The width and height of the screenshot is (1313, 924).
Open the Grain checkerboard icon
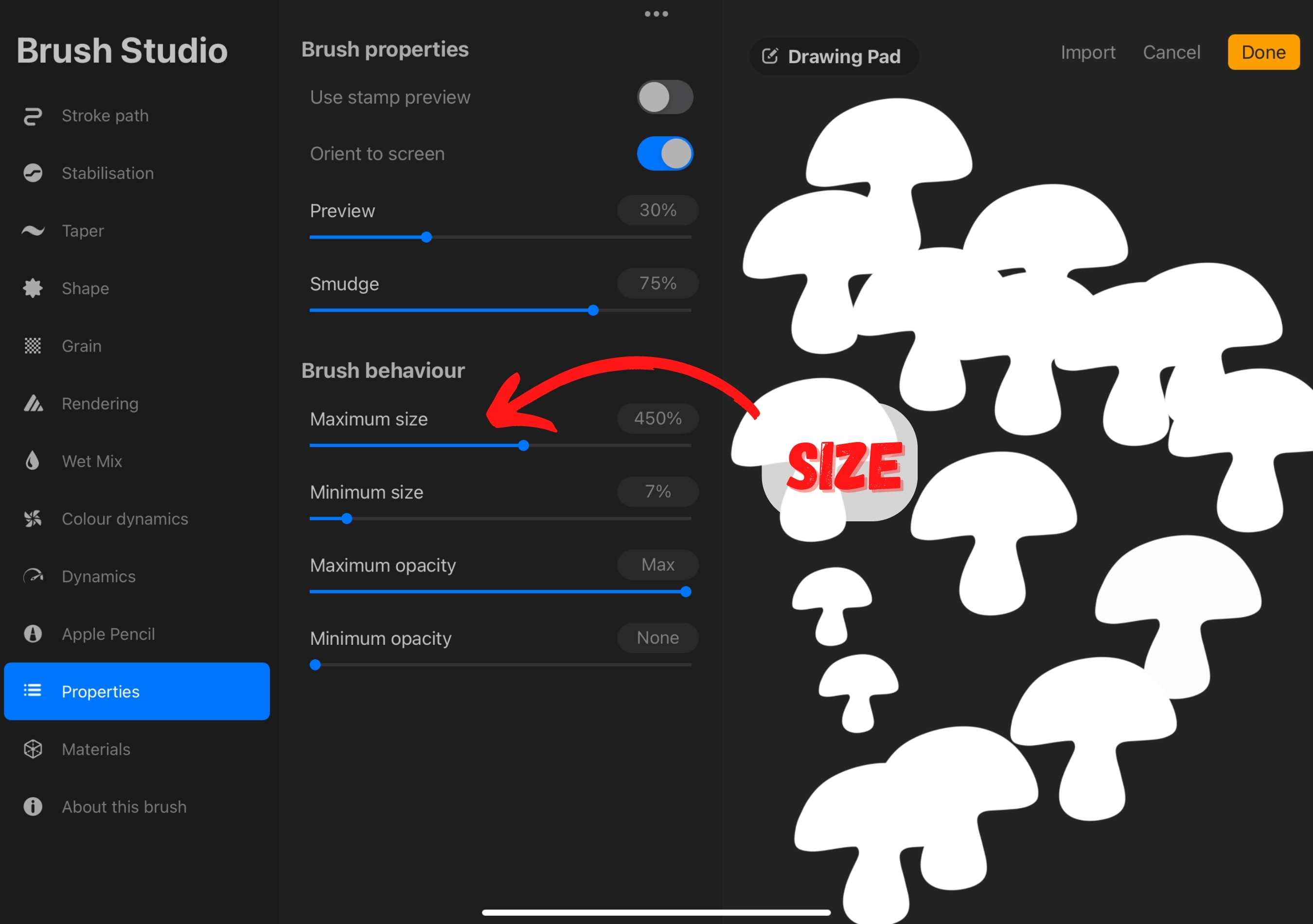coord(33,345)
